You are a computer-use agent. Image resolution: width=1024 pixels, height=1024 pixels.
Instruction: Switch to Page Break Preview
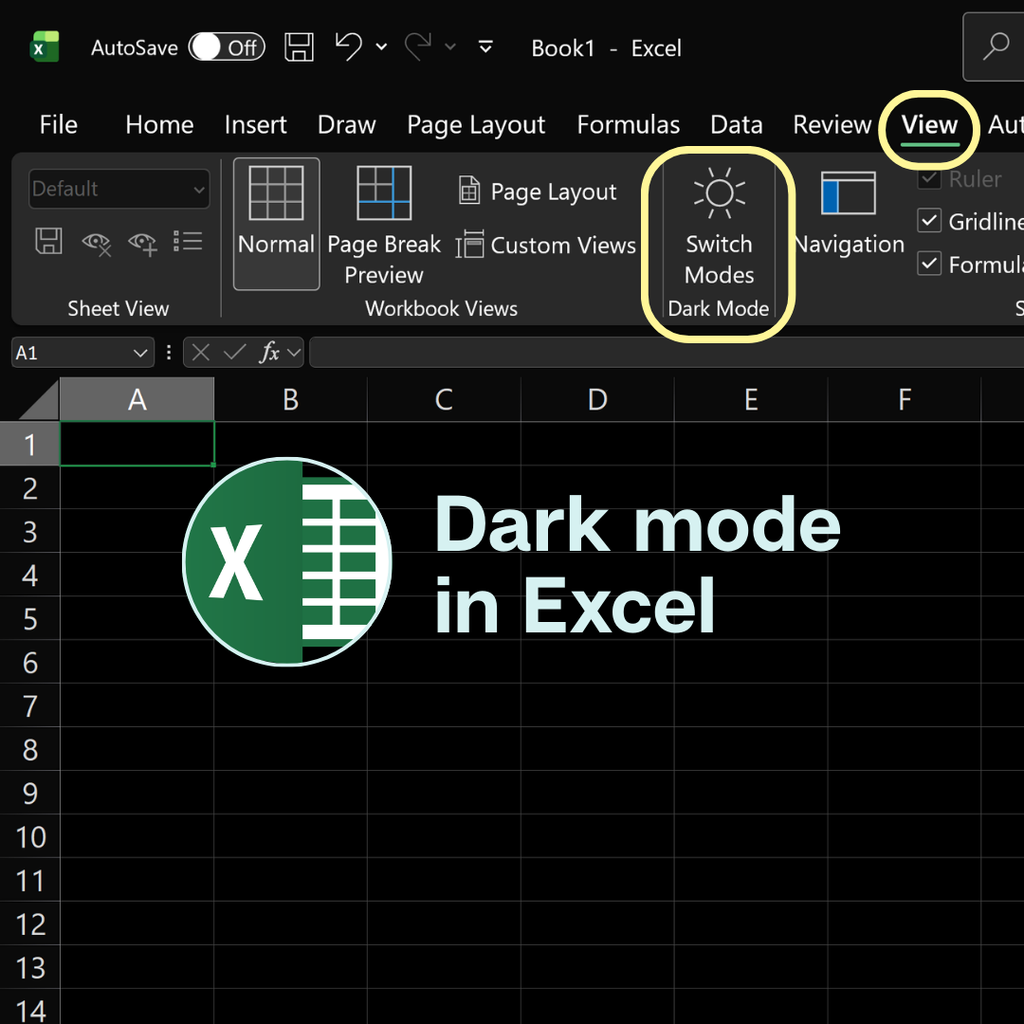click(x=384, y=223)
